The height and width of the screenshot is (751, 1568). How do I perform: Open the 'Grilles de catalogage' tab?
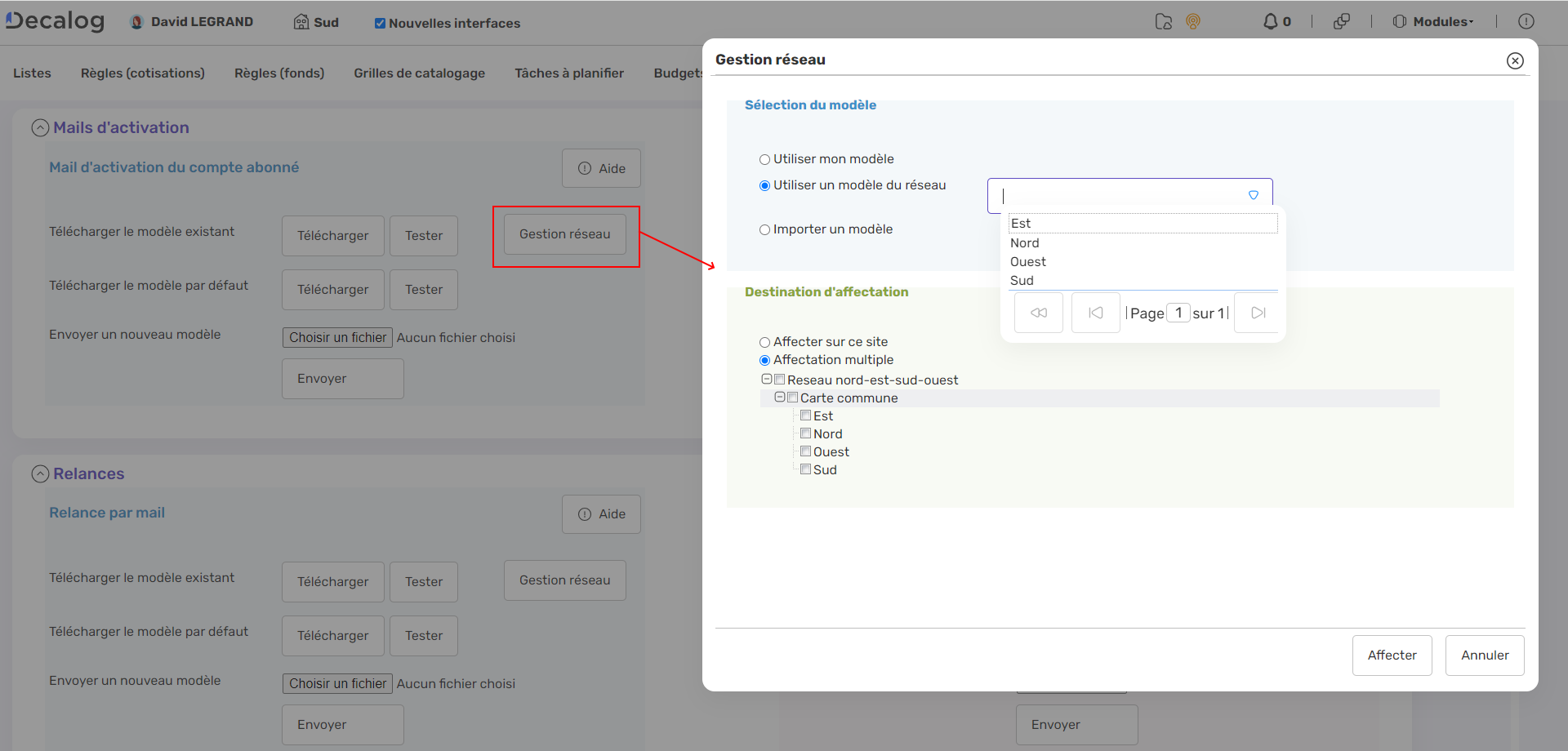coord(419,73)
